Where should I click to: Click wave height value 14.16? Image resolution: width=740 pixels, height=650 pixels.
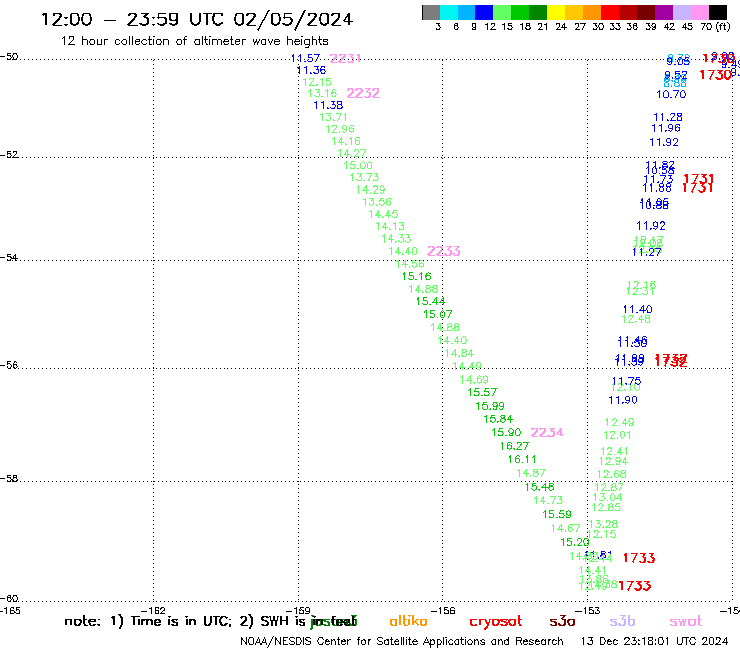pos(346,141)
